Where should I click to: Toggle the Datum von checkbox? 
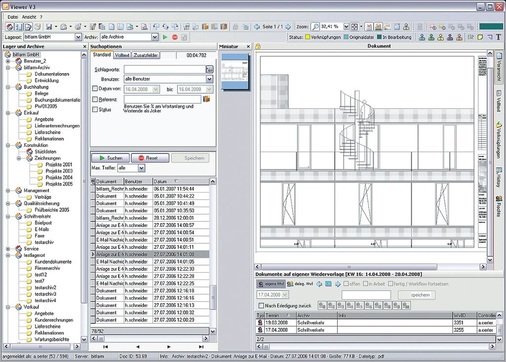pyautogui.click(x=95, y=89)
